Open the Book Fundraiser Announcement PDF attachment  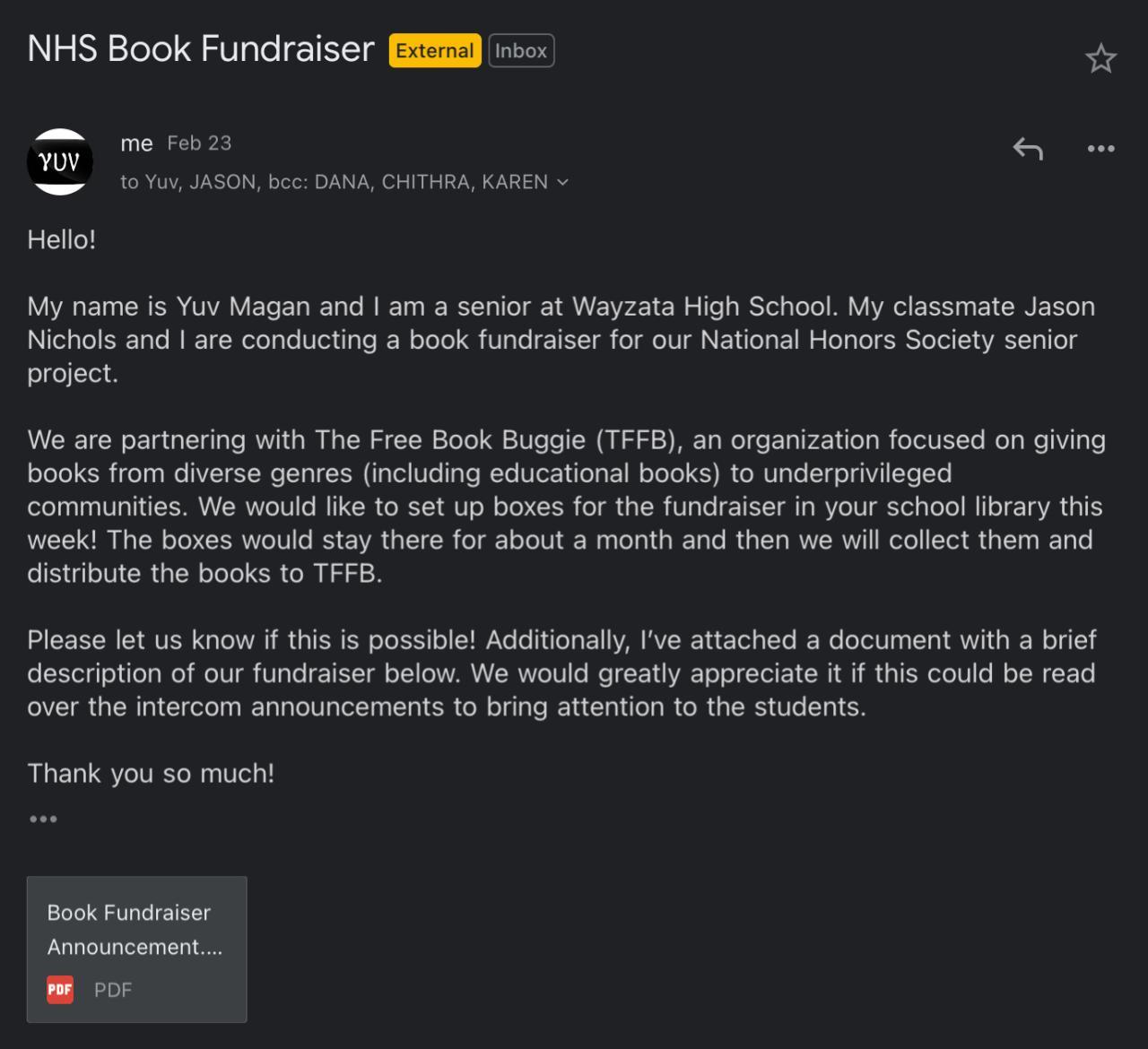tap(136, 930)
